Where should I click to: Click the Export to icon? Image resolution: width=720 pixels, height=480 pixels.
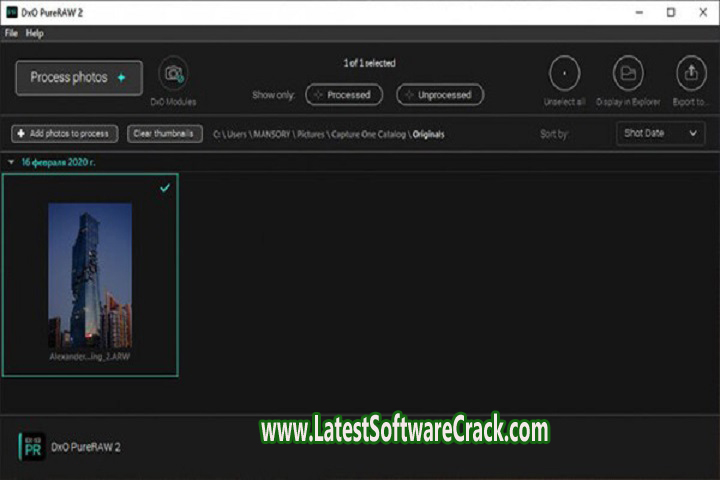tap(691, 74)
